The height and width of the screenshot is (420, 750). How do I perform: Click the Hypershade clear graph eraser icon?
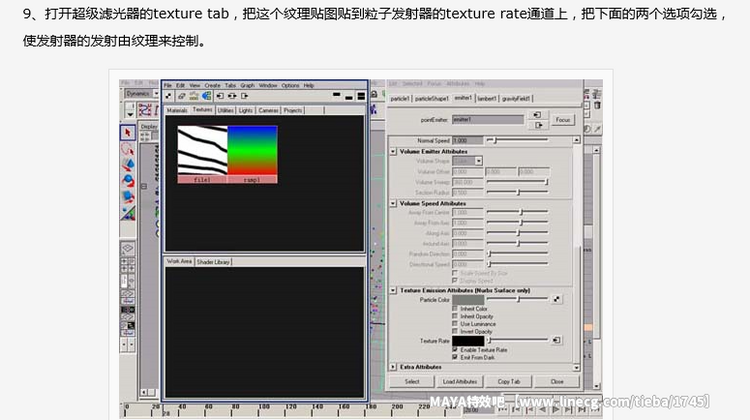pyautogui.click(x=182, y=96)
